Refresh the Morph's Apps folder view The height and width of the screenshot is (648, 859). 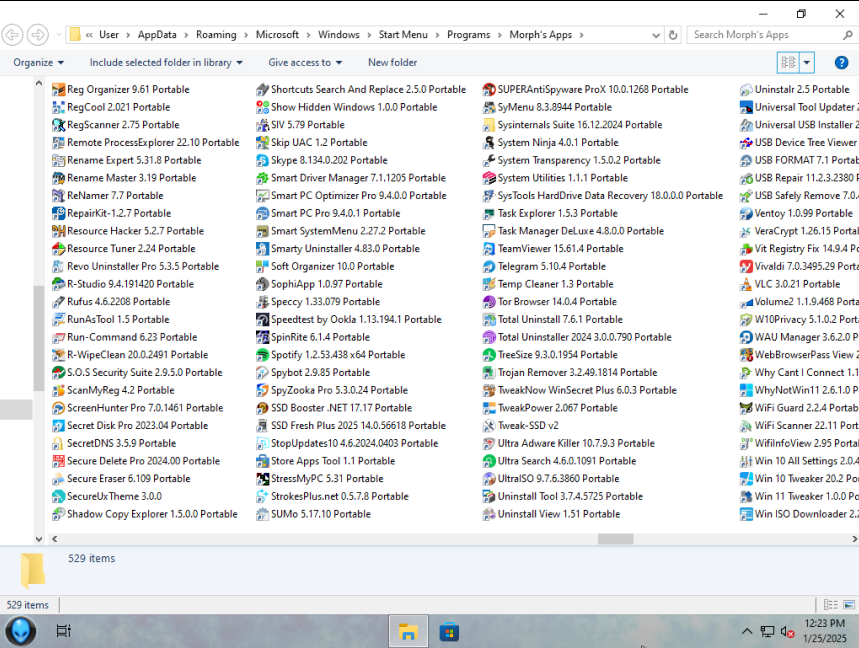coord(673,35)
